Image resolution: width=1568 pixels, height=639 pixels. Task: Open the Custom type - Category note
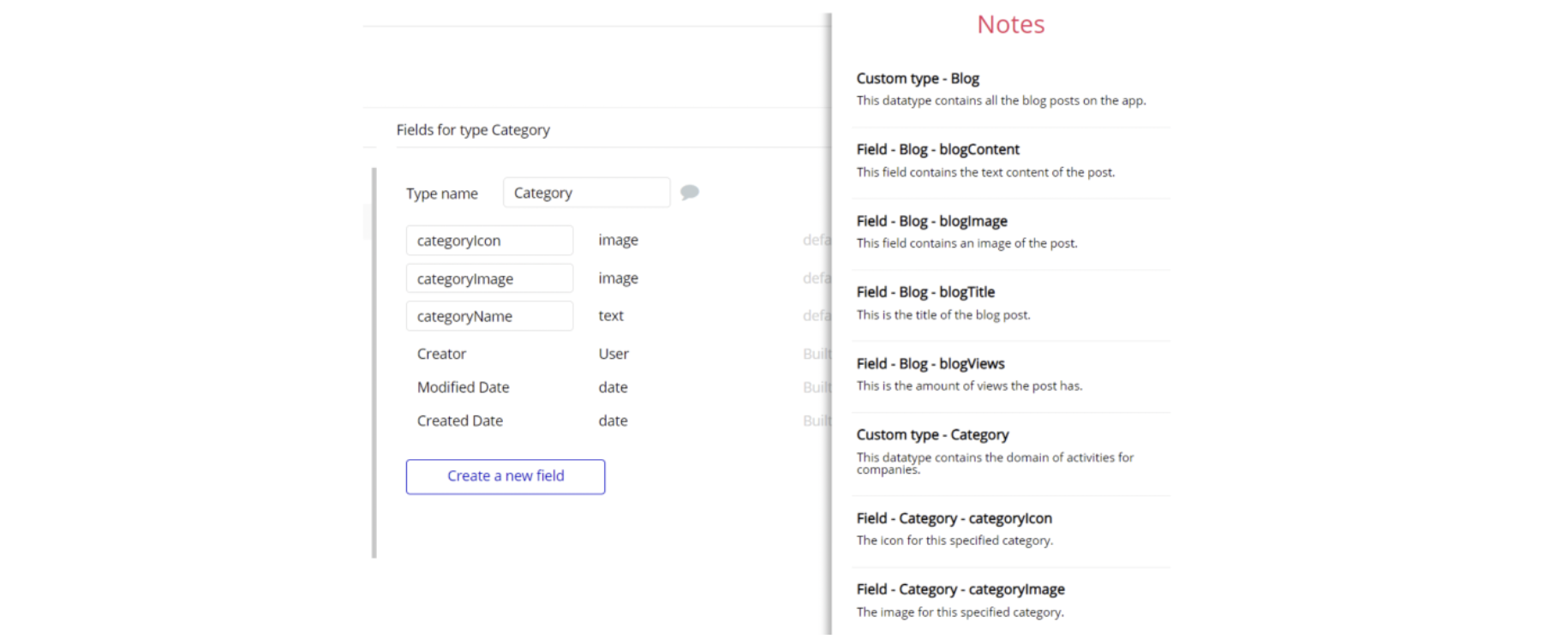(932, 435)
